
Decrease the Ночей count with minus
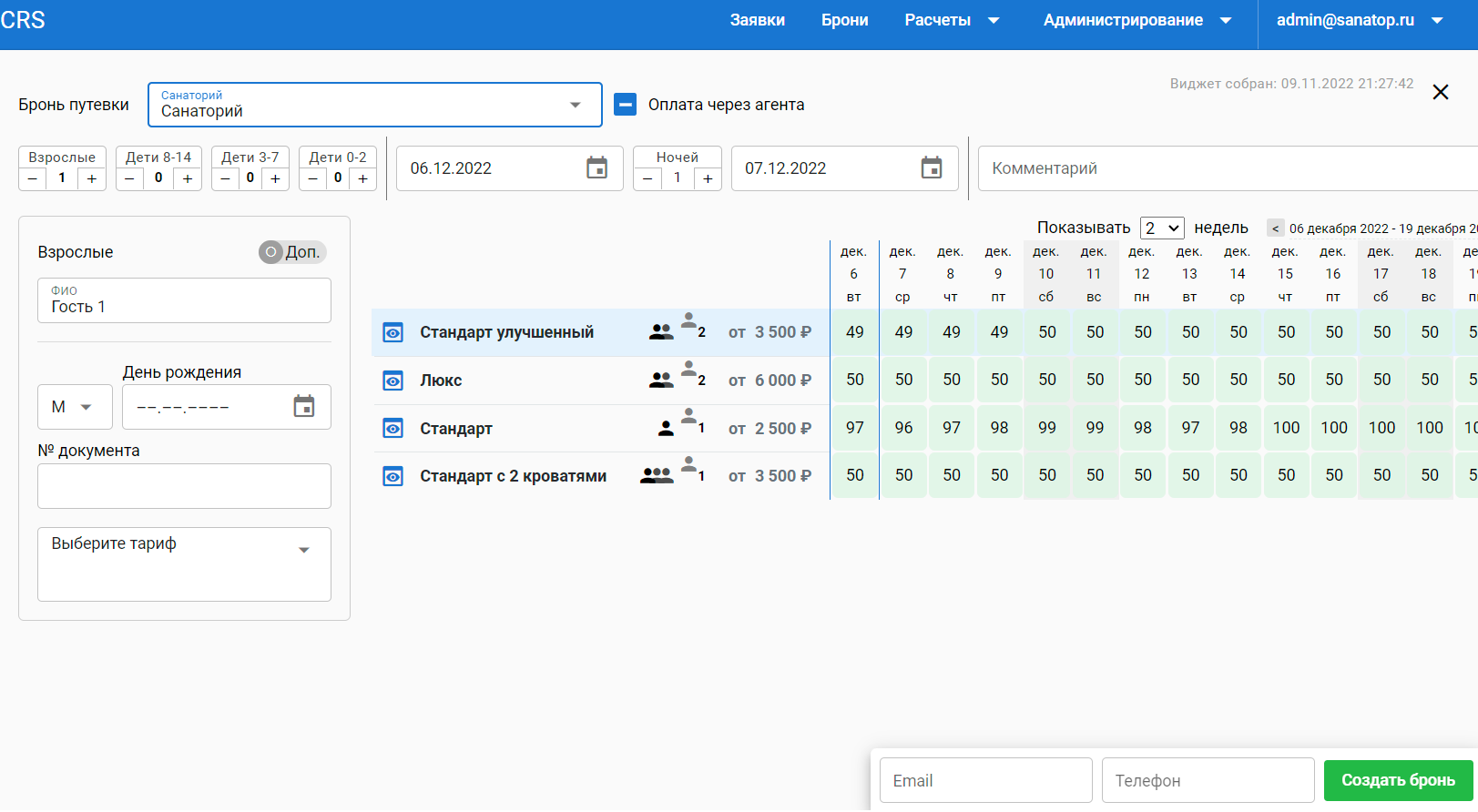pyautogui.click(x=647, y=178)
